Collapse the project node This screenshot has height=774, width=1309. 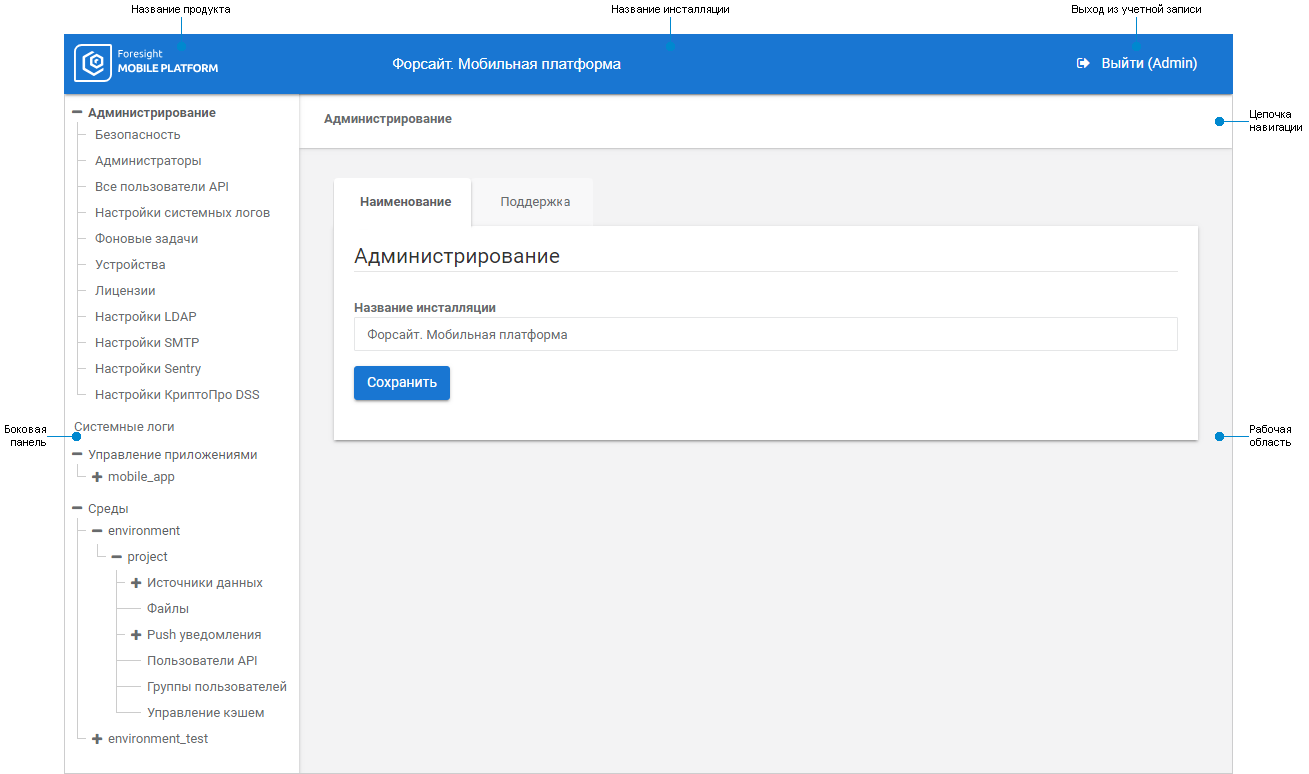(116, 557)
